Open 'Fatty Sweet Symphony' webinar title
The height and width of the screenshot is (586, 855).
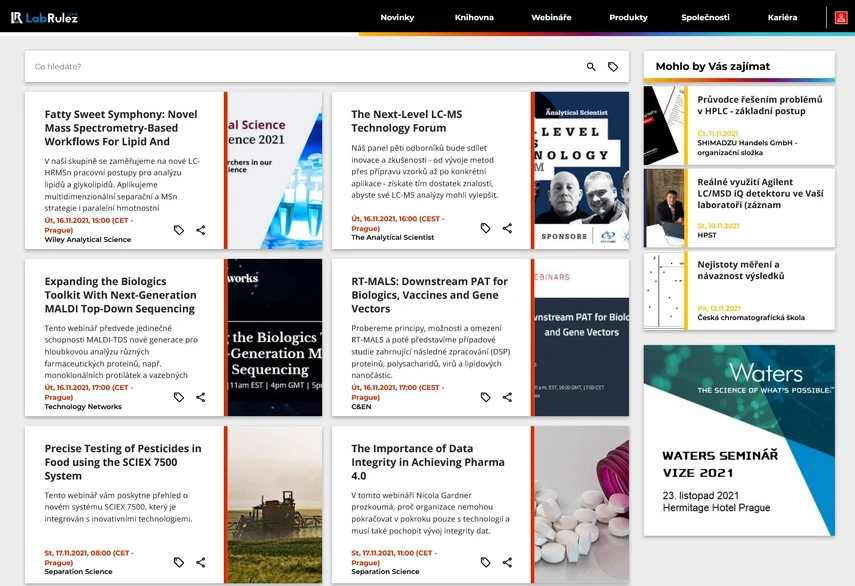[x=121, y=128]
